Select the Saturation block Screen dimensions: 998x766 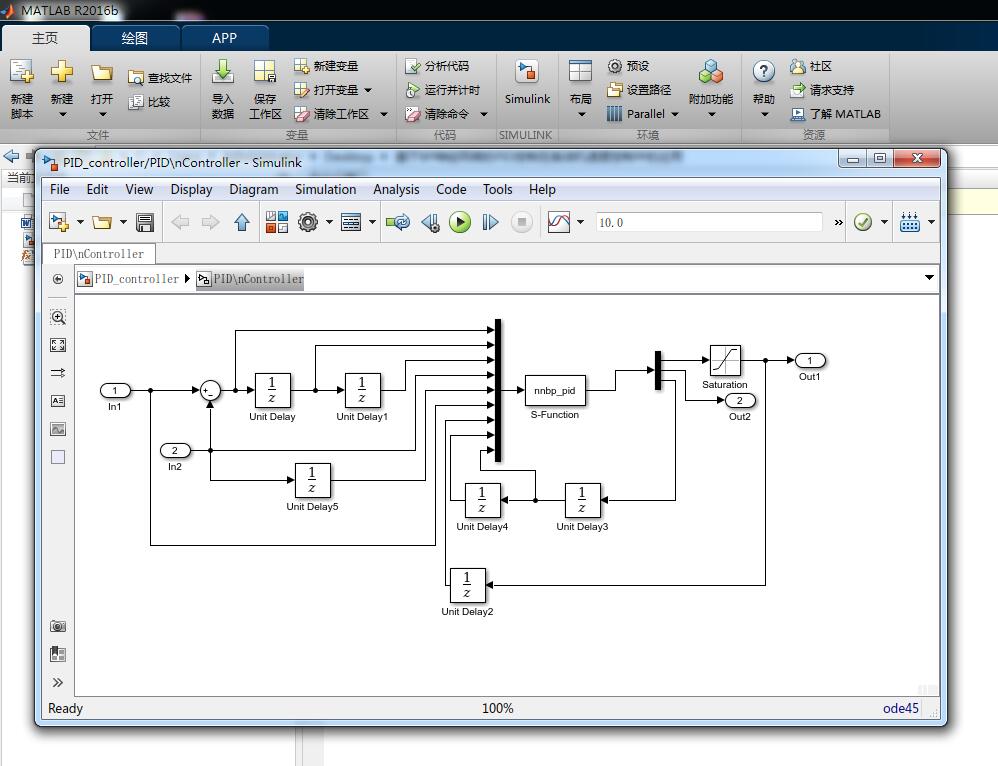point(725,360)
